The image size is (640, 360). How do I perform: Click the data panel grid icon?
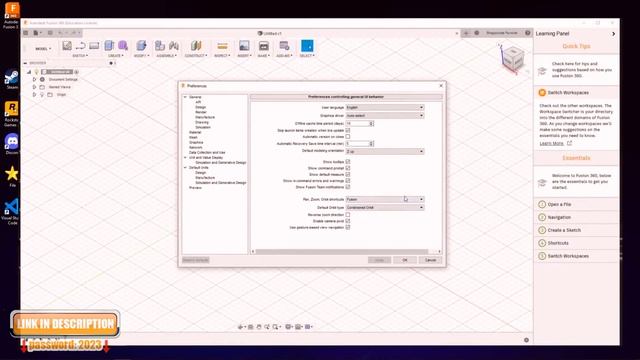[x=25, y=33]
